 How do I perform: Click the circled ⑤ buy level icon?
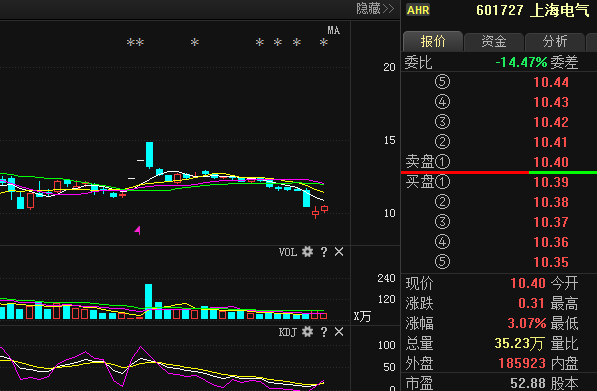click(442, 262)
